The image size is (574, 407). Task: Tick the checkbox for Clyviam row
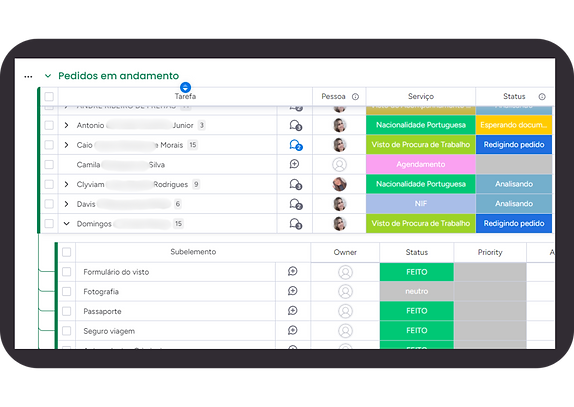click(x=49, y=184)
